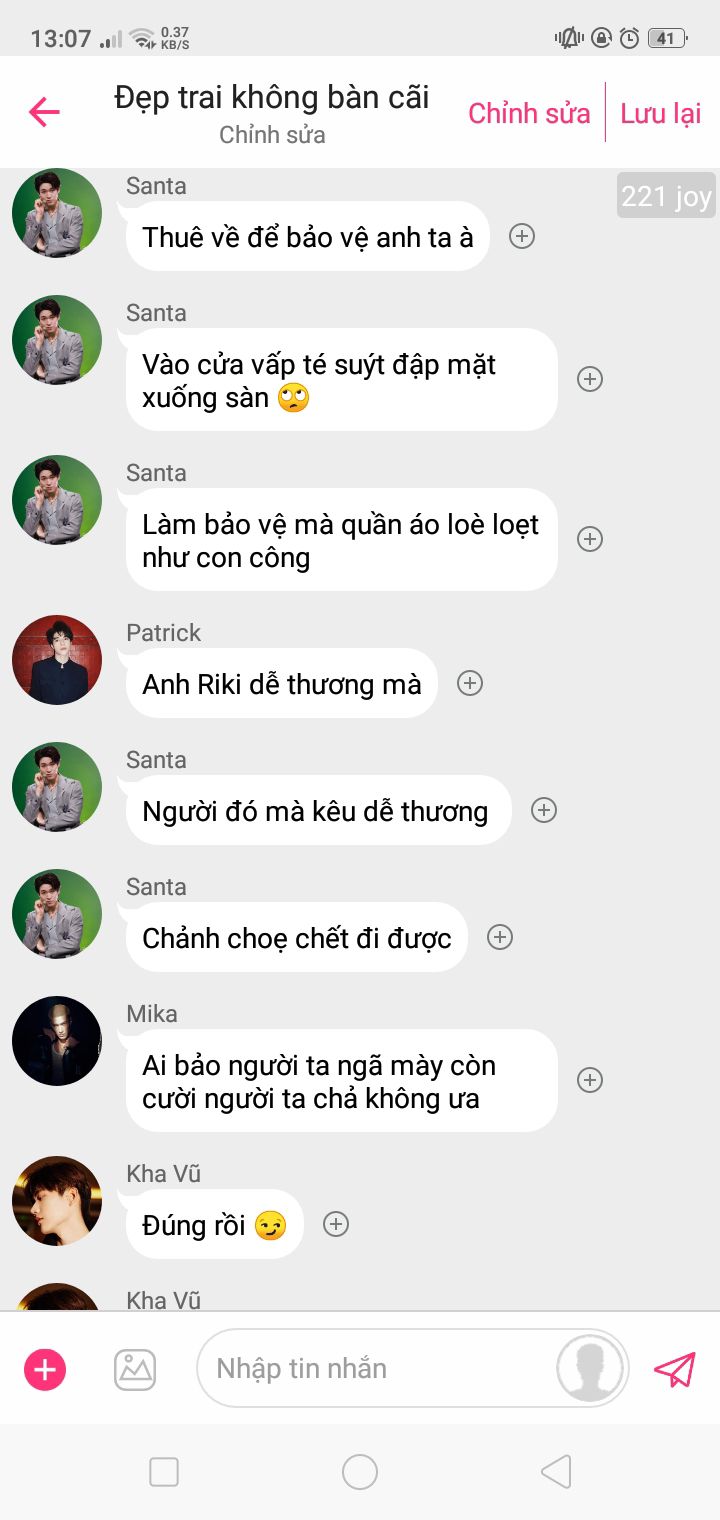The width and height of the screenshot is (720, 1520).
Task: Focus the 'Nhập tin nhắn' message field
Action: (x=375, y=1368)
